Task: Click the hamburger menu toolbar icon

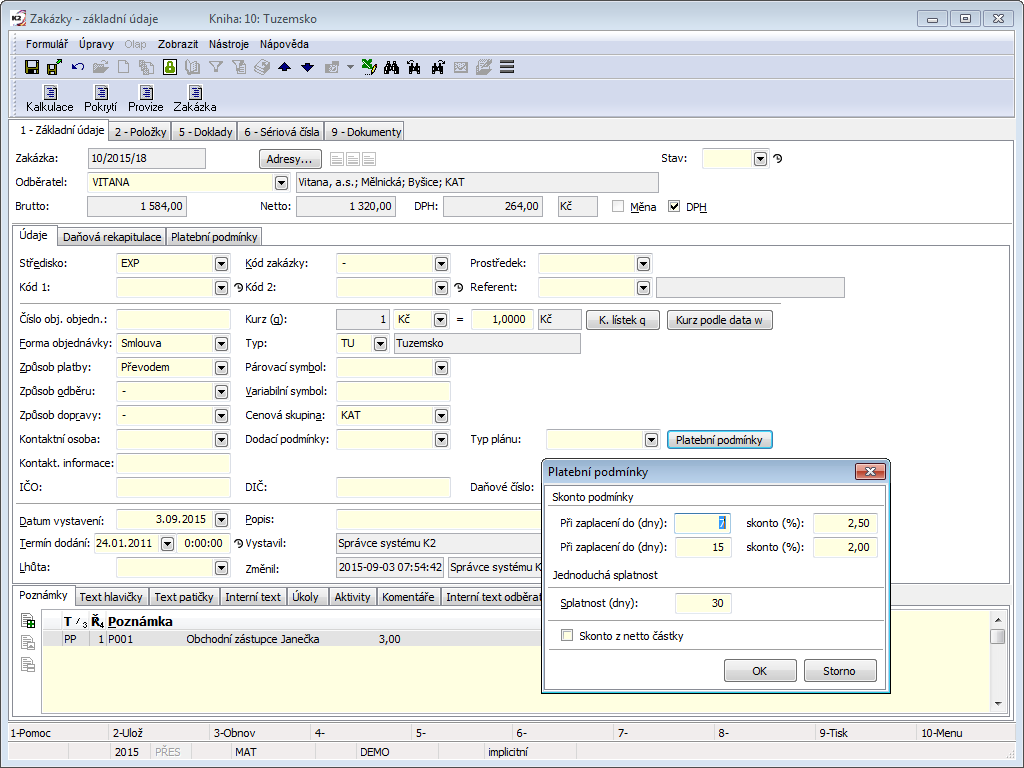Action: pyautogui.click(x=507, y=67)
